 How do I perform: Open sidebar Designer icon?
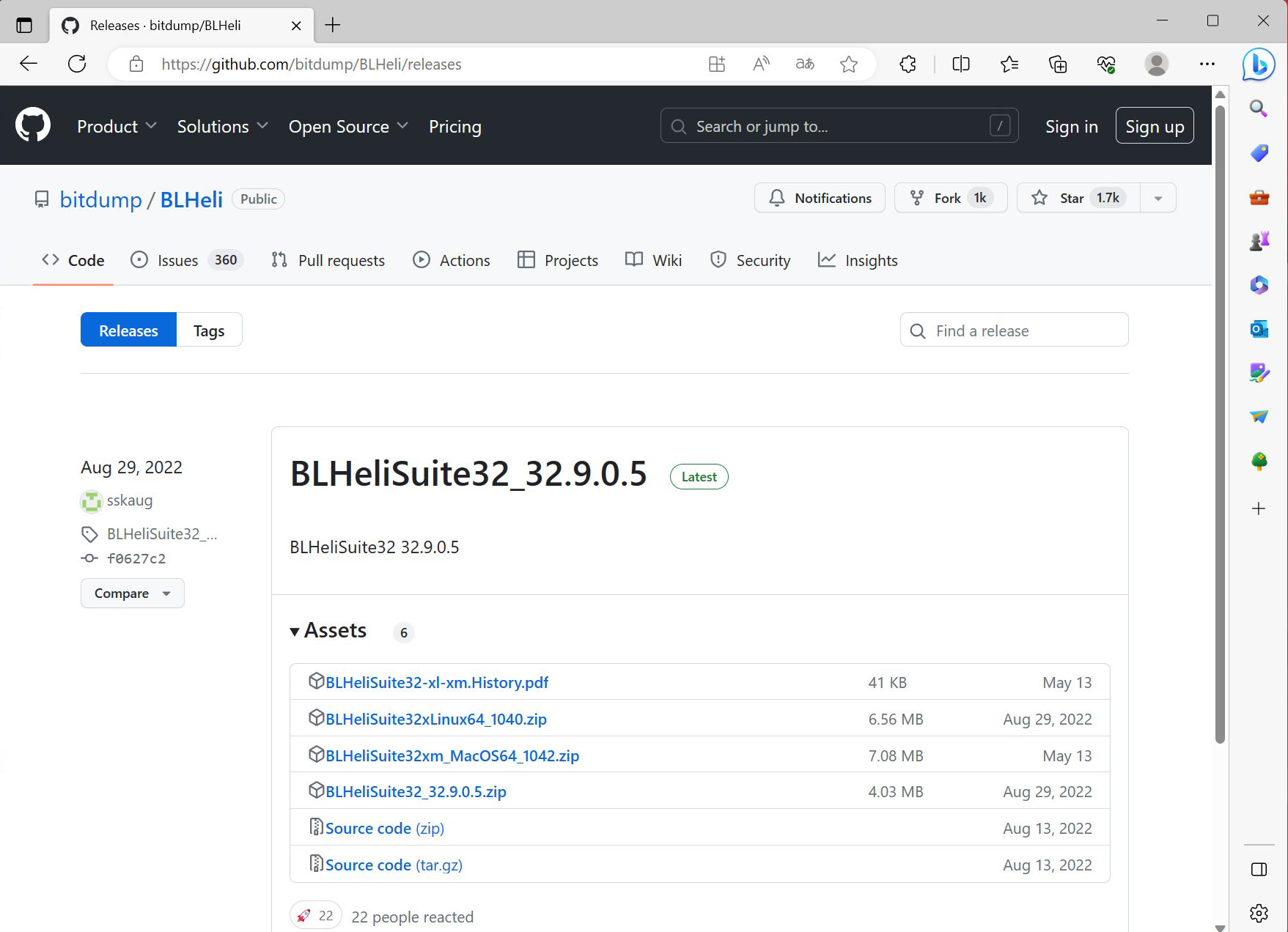click(1259, 373)
